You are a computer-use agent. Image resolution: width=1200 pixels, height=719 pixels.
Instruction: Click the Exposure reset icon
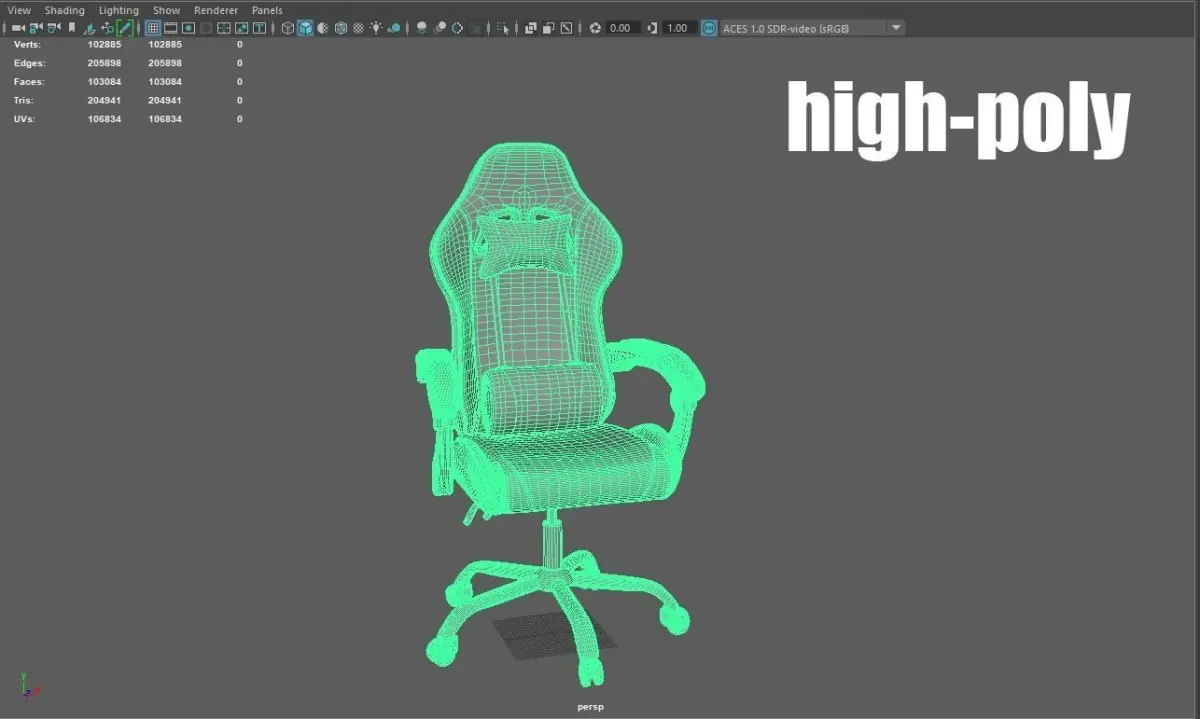(594, 28)
